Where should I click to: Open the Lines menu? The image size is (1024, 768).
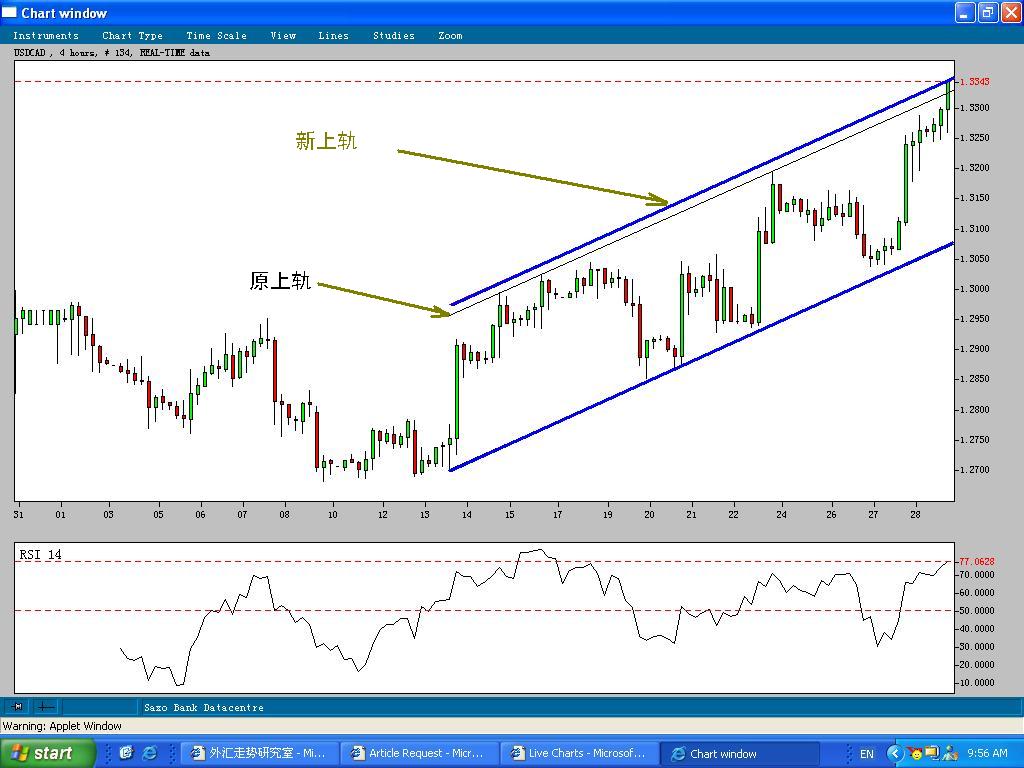[333, 36]
